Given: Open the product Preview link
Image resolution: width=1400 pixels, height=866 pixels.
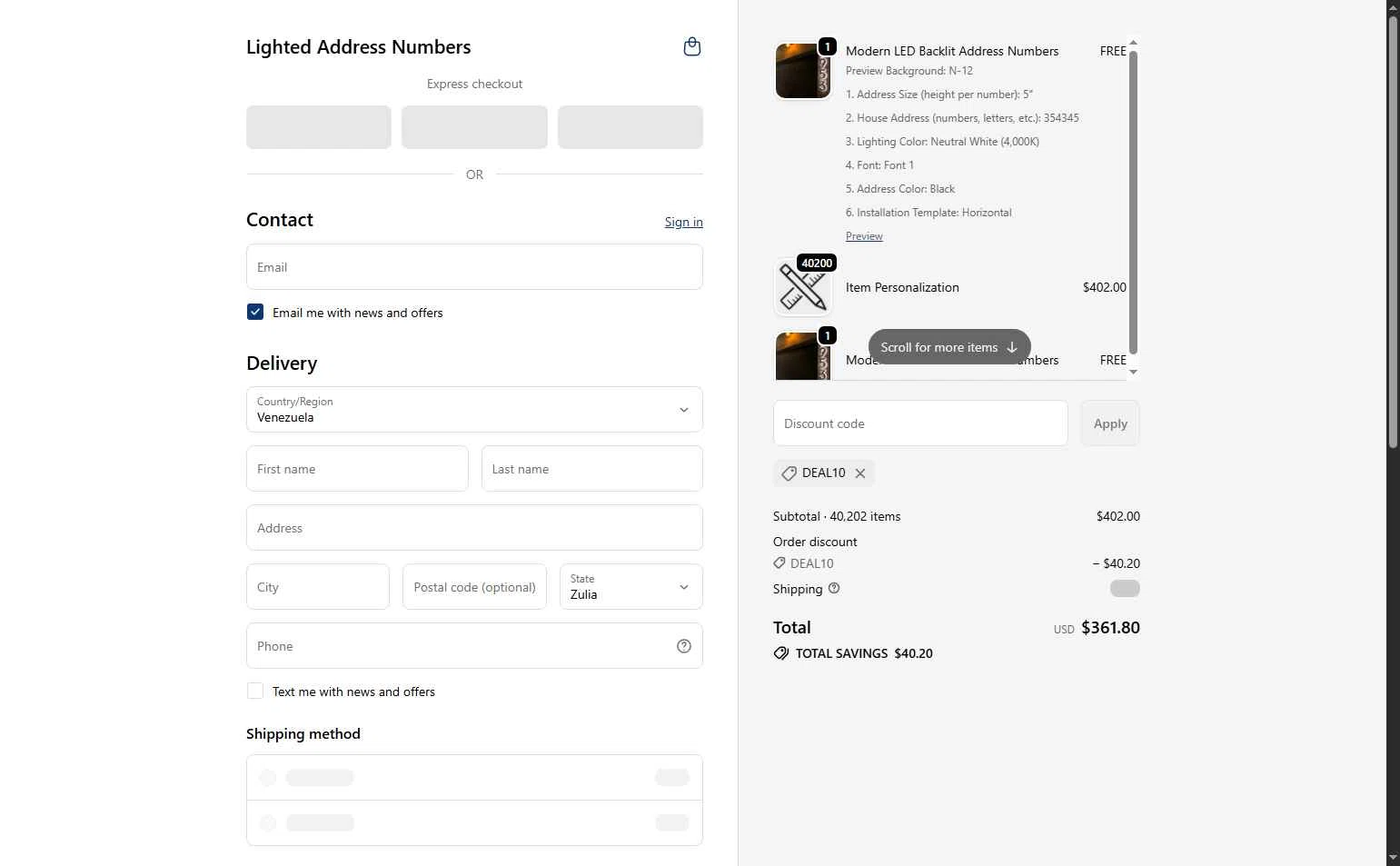Looking at the screenshot, I should pos(864,236).
